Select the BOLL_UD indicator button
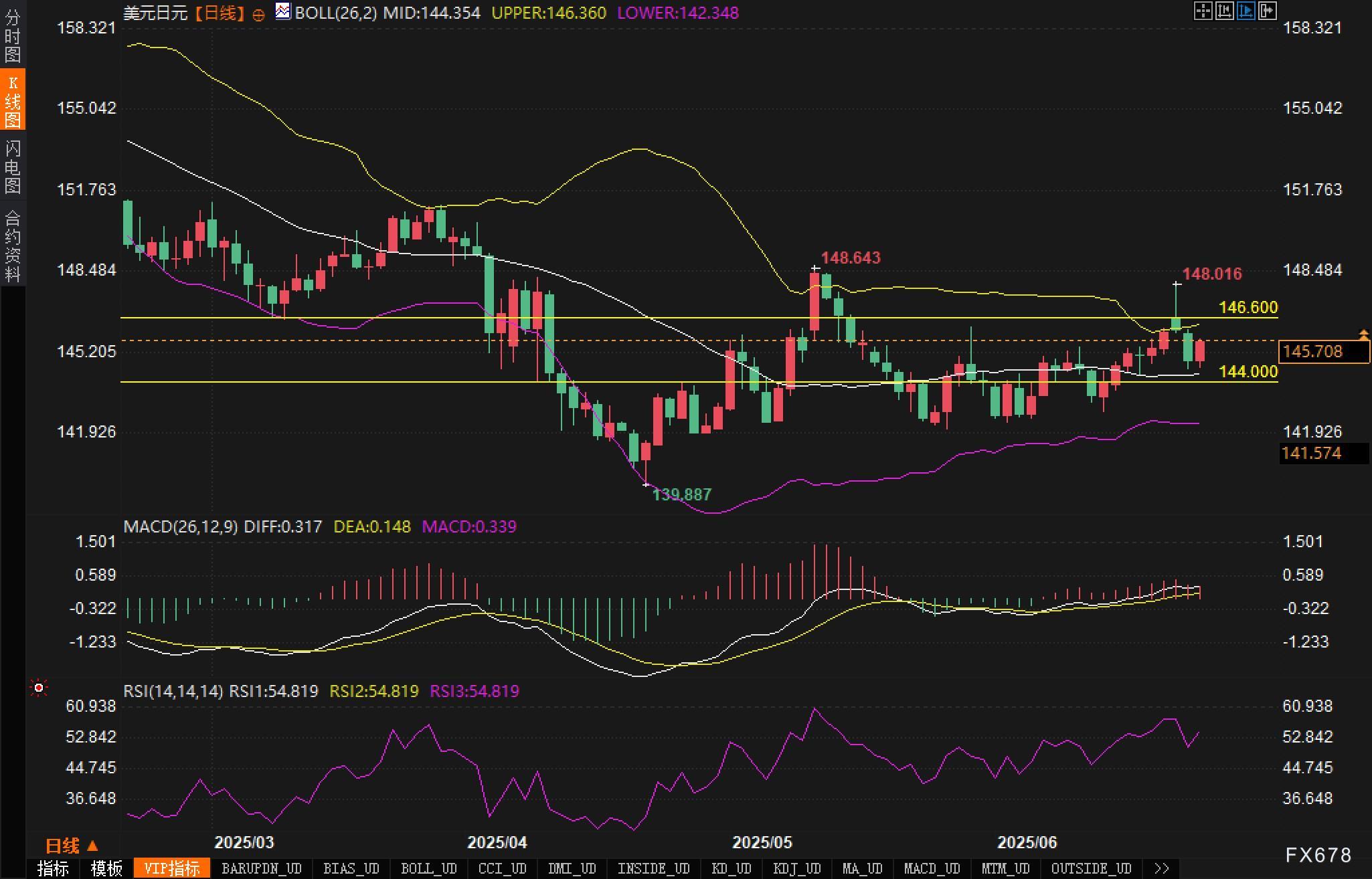Image resolution: width=1372 pixels, height=879 pixels. (428, 868)
